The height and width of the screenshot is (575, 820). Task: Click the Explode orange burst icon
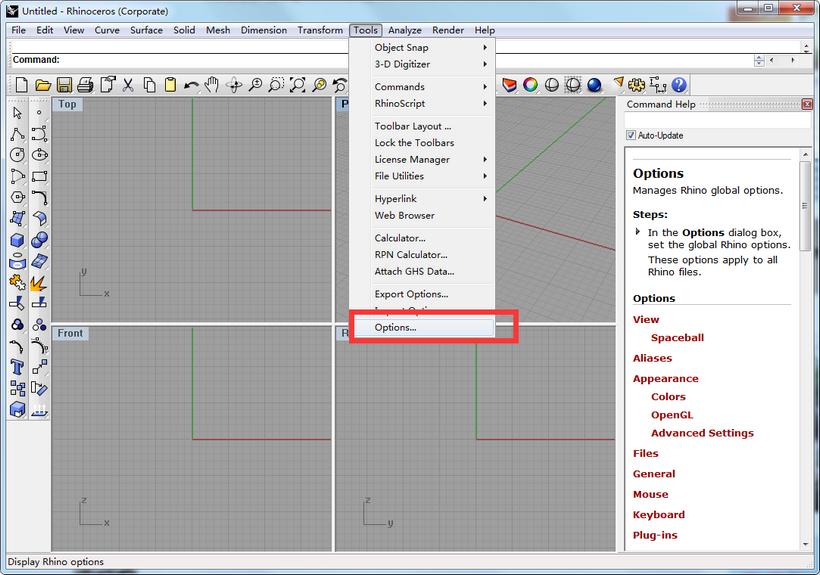point(39,283)
